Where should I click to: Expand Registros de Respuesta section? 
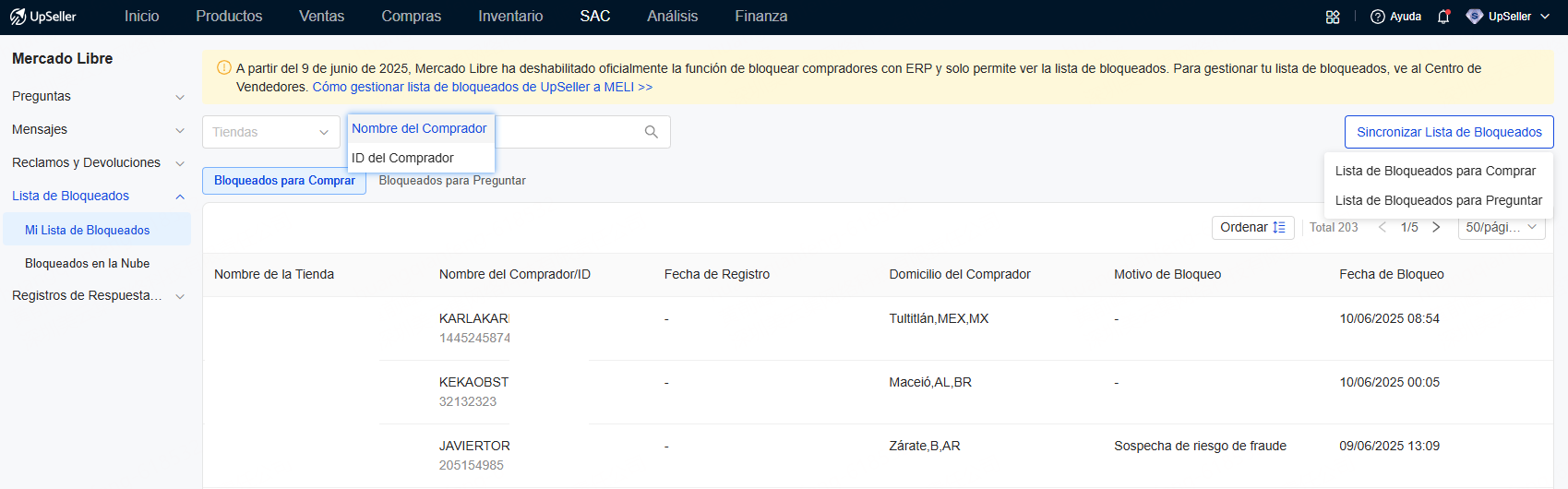coord(180,296)
